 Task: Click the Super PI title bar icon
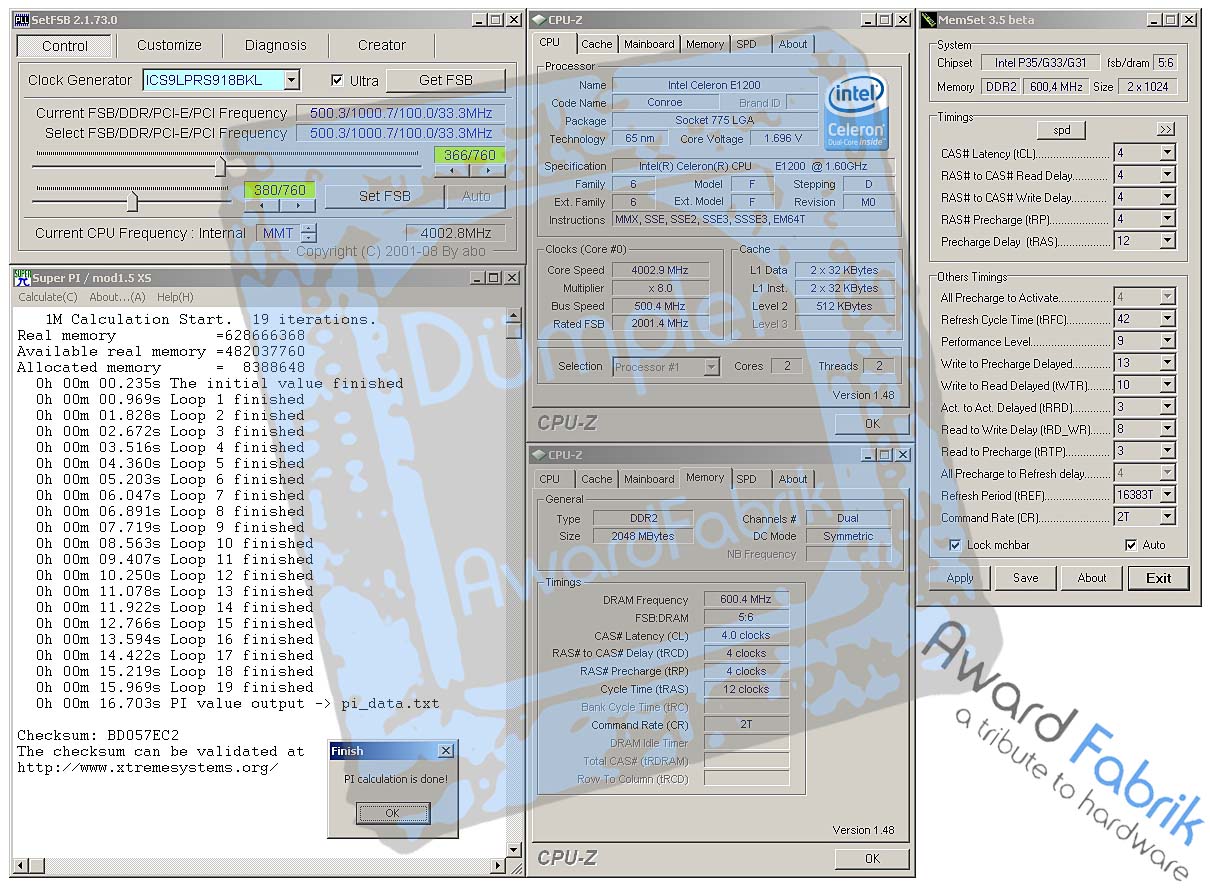21,277
